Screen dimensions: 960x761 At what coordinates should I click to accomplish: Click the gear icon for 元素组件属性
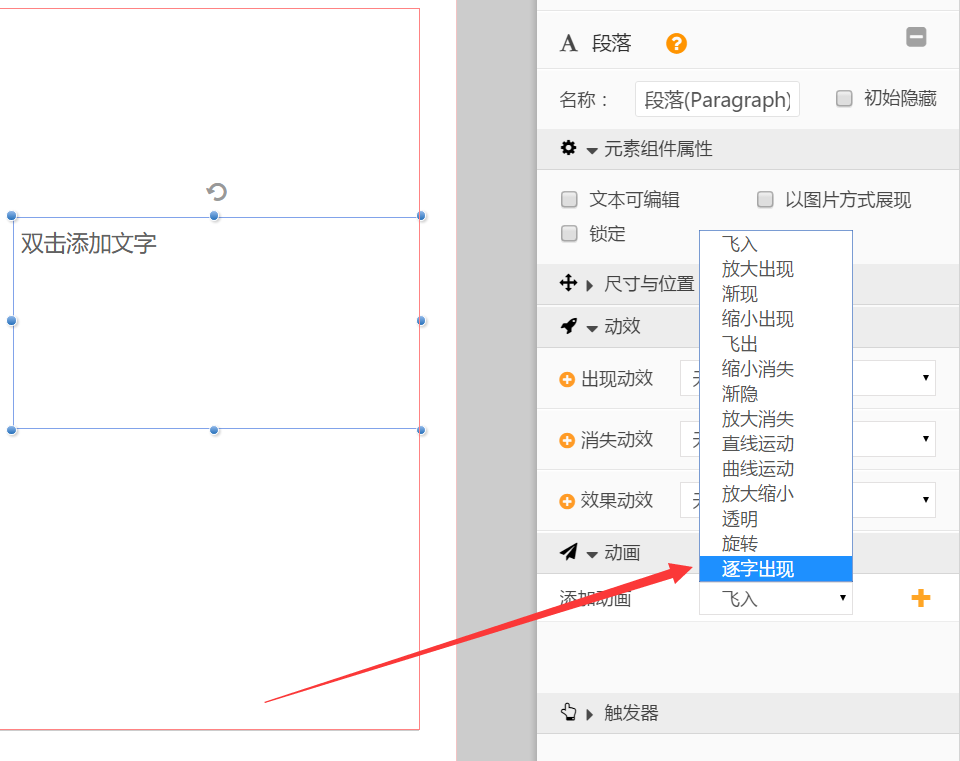tap(568, 148)
